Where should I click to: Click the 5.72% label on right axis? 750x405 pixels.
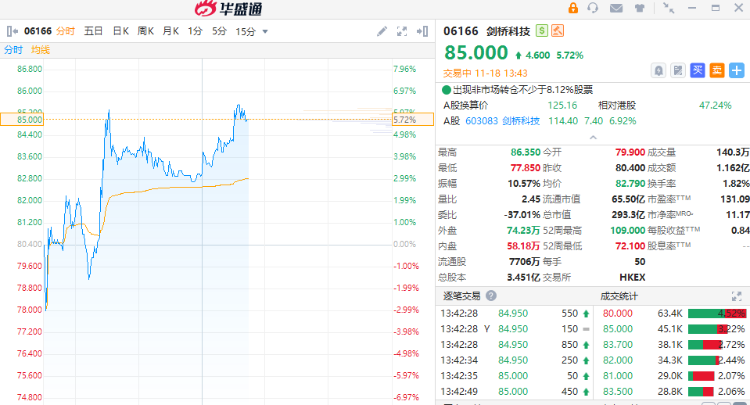coord(413,120)
